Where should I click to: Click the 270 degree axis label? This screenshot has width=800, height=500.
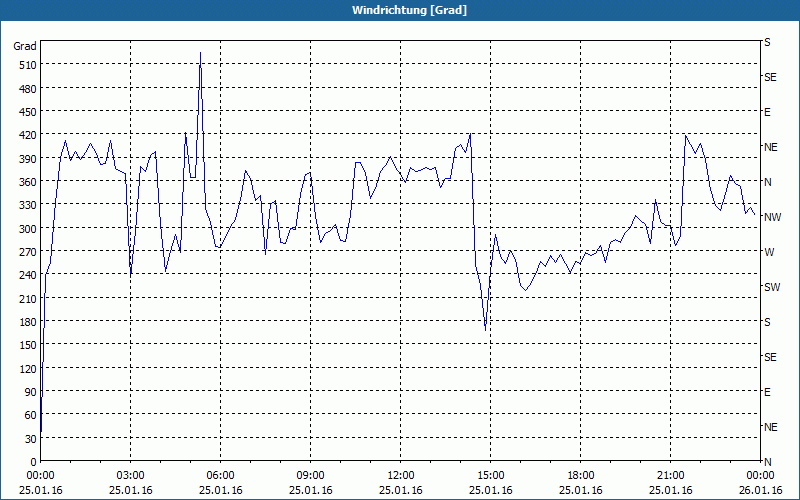[x=28, y=252]
